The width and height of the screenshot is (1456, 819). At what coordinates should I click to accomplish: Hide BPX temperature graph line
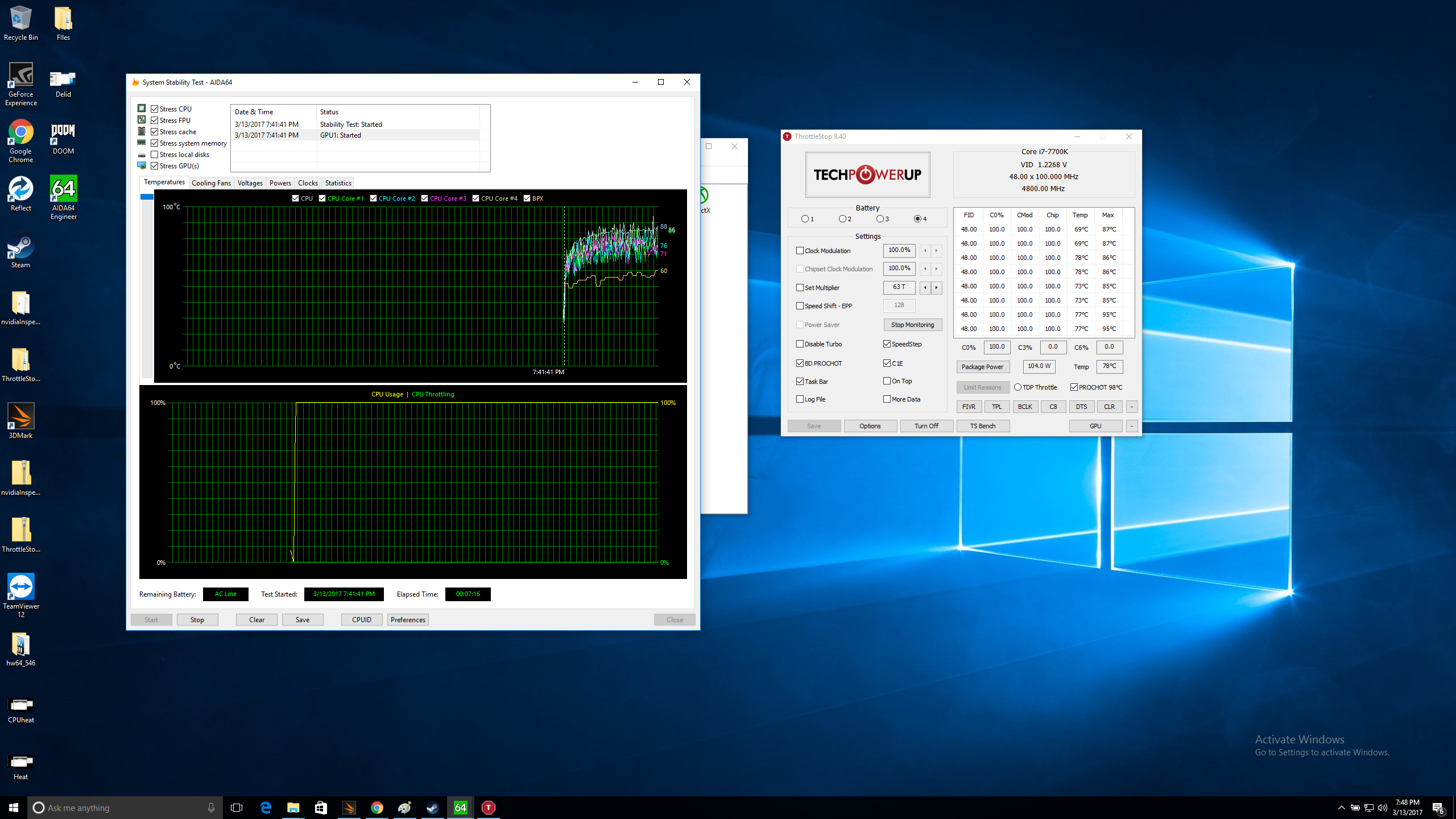click(x=527, y=198)
